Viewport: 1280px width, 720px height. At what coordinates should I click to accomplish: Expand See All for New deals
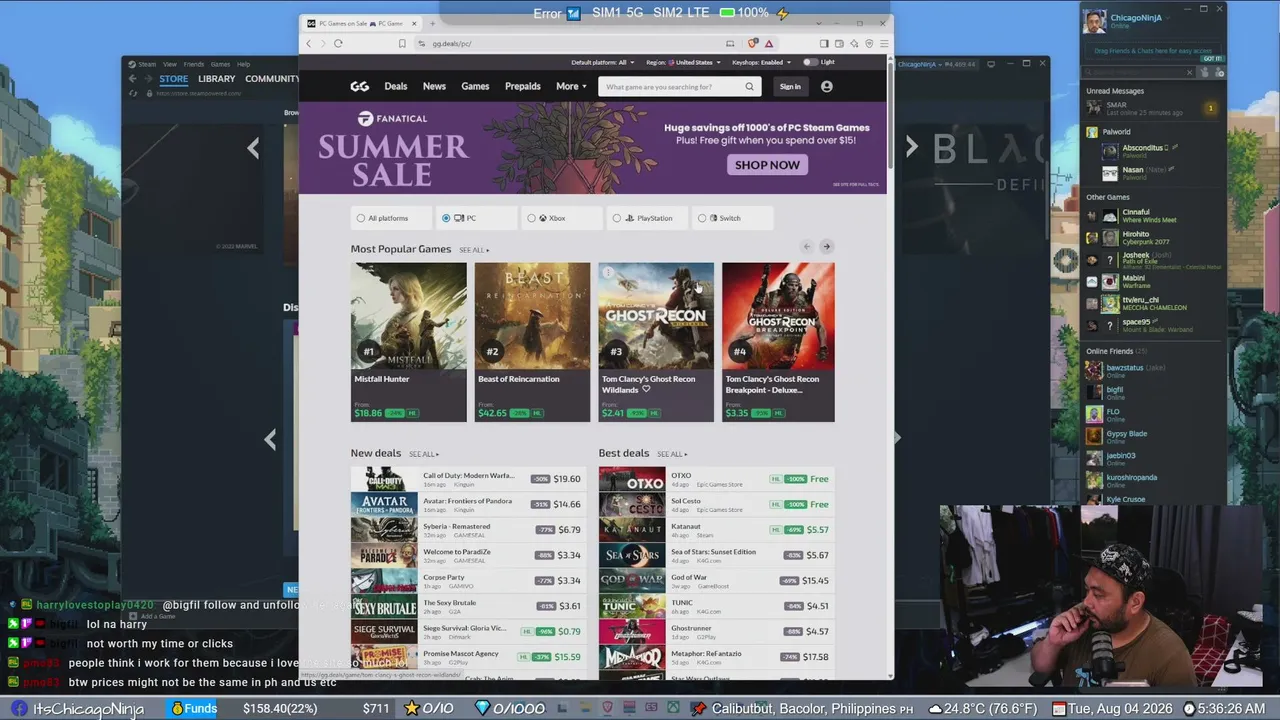coord(424,454)
